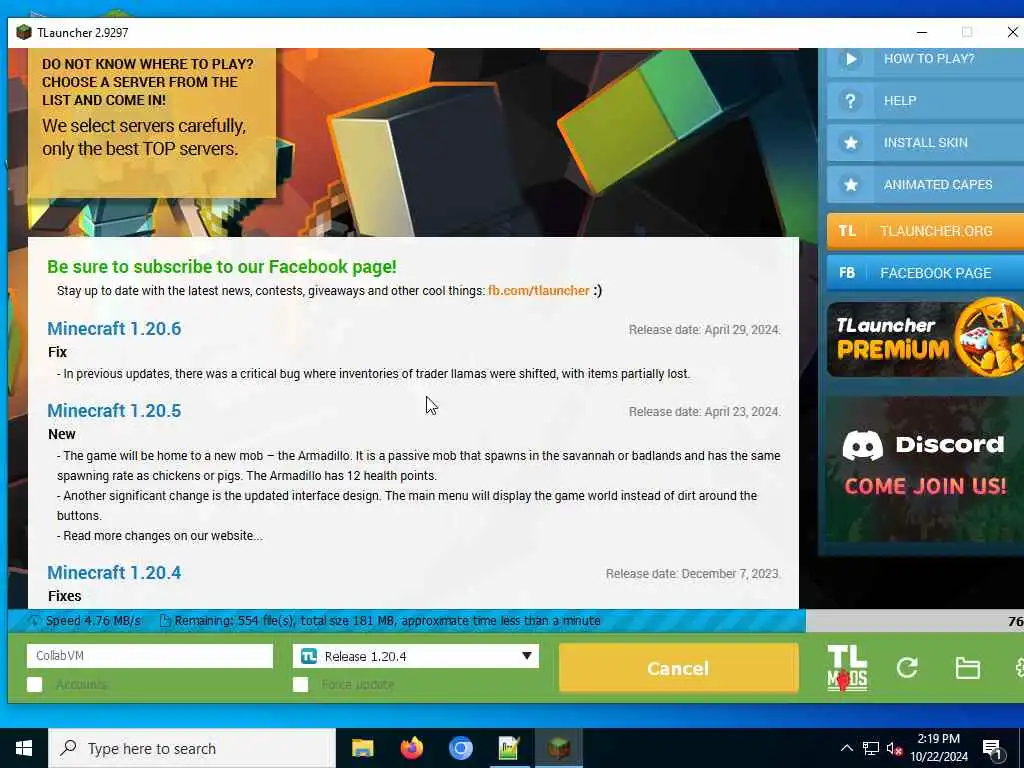
Task: Select TLauncher taskbar icon
Action: 558,748
